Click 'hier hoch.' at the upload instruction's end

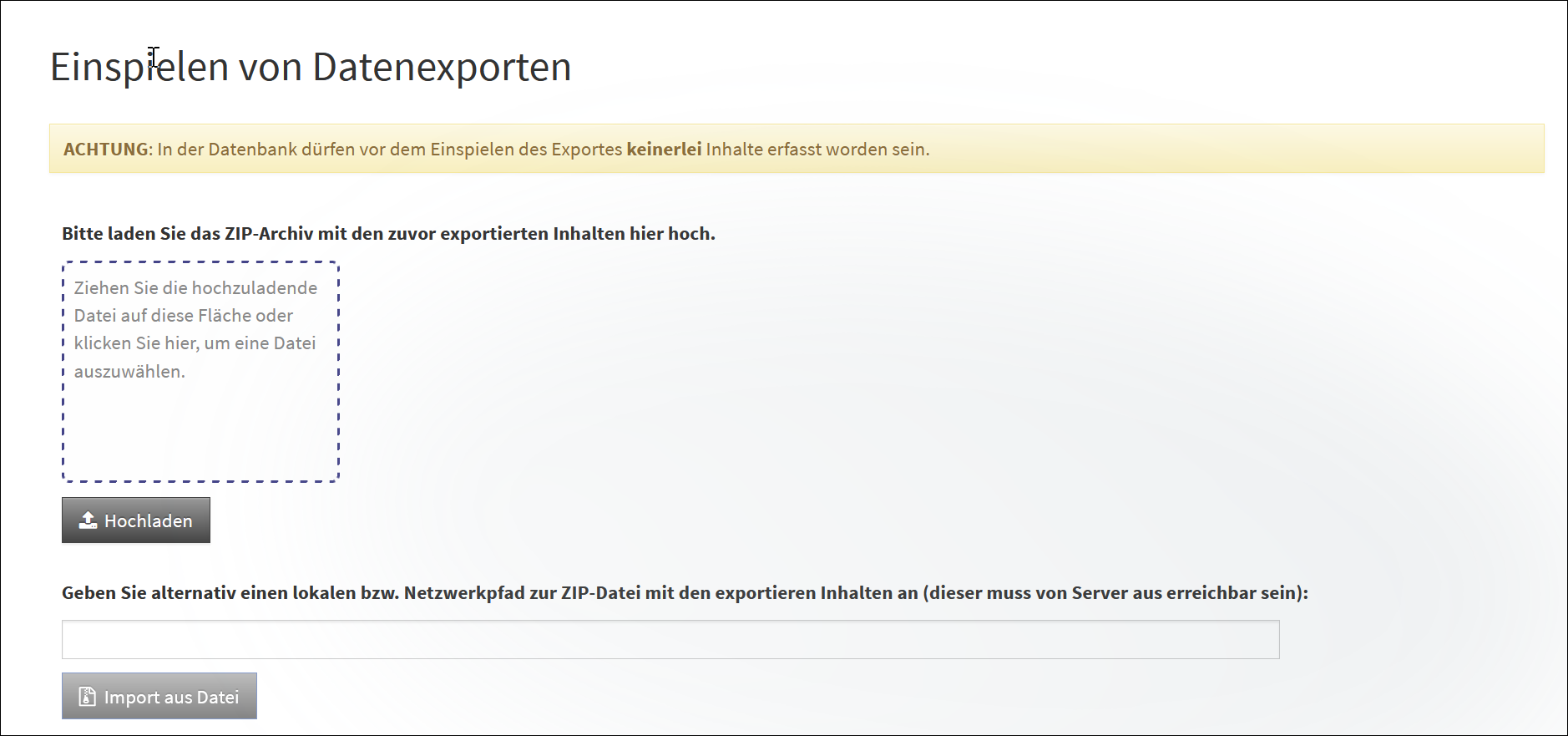[672, 234]
